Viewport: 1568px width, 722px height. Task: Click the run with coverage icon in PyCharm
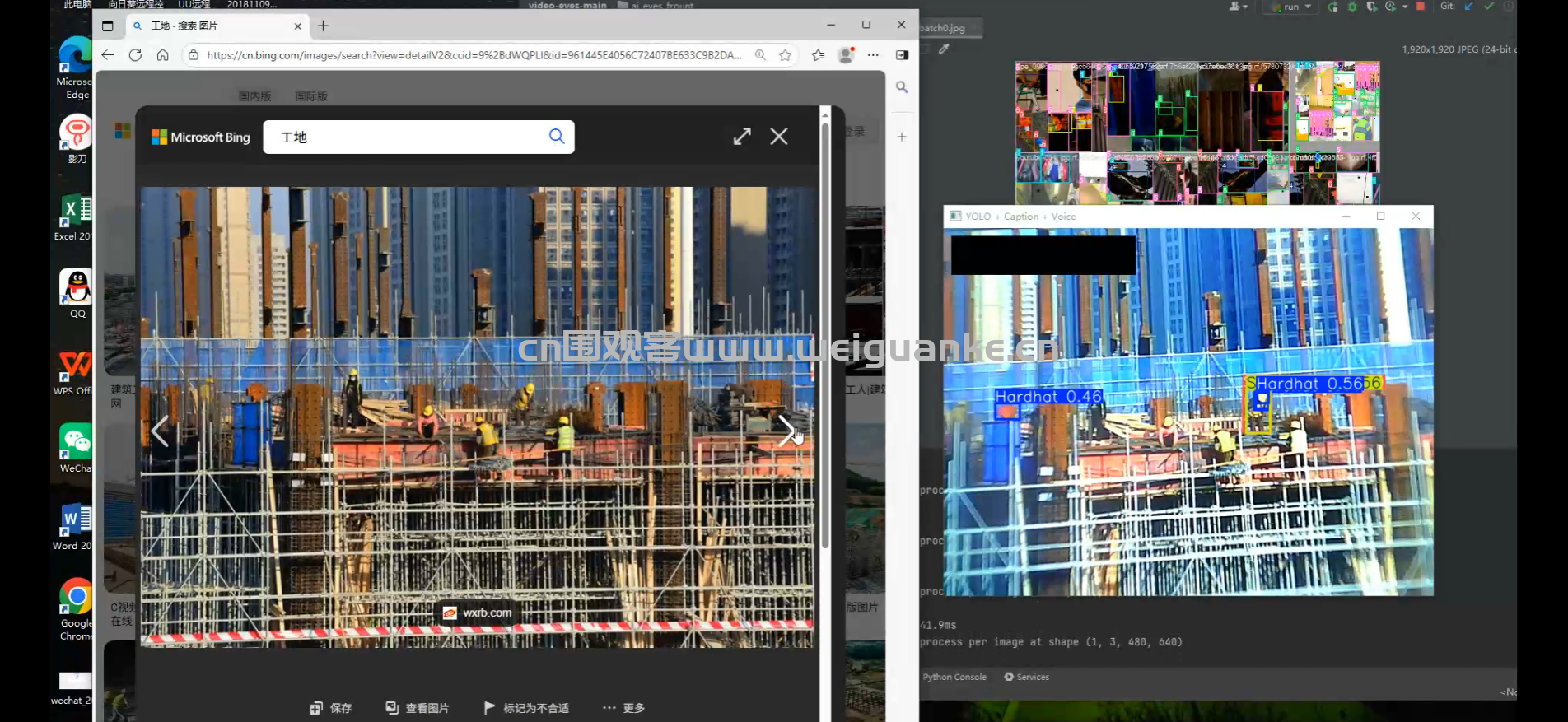(x=1371, y=7)
